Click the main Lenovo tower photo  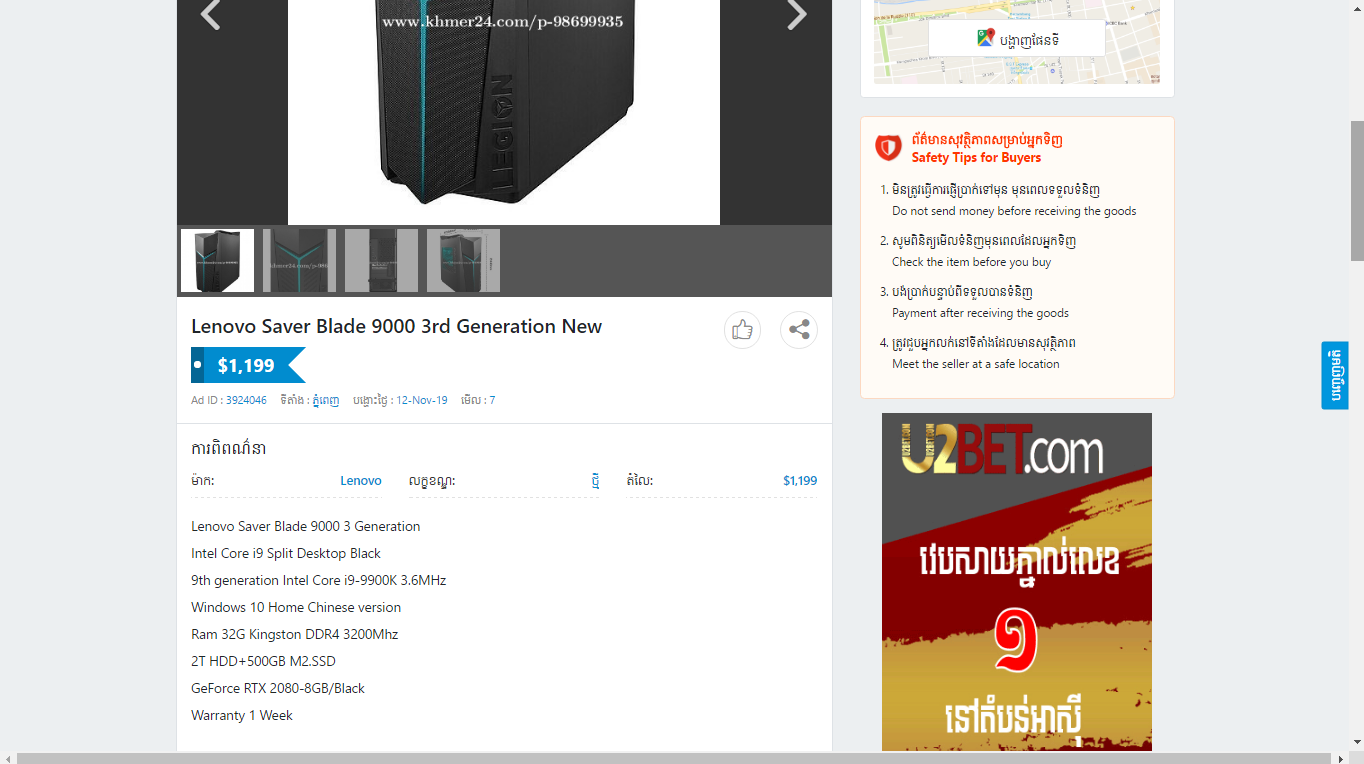pos(504,112)
